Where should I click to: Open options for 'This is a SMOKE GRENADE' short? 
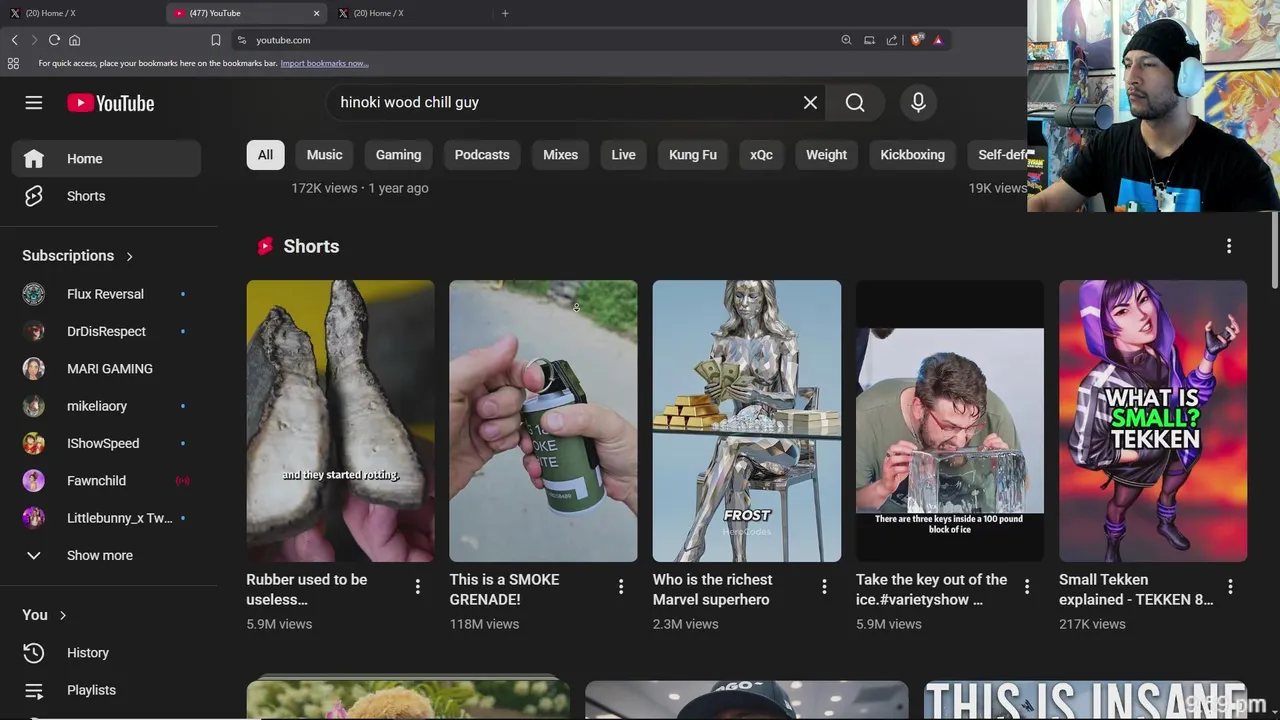tap(621, 587)
